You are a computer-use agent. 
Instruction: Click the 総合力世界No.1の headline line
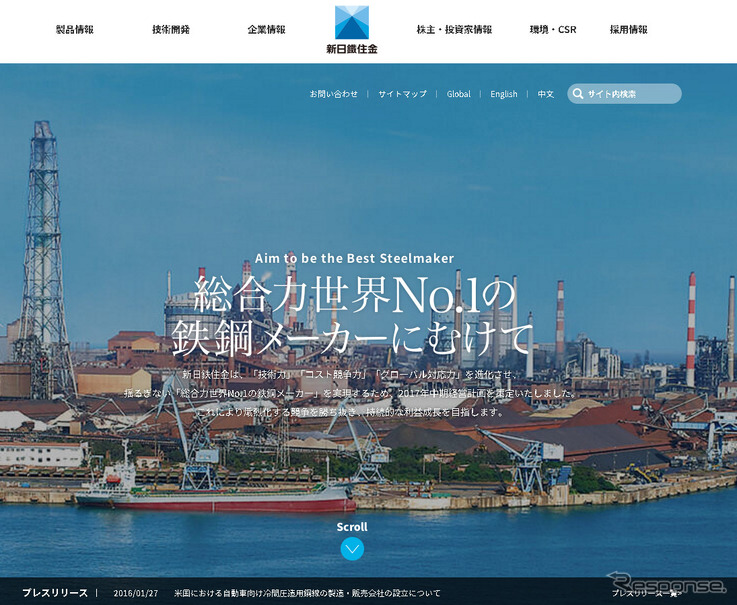click(x=355, y=295)
